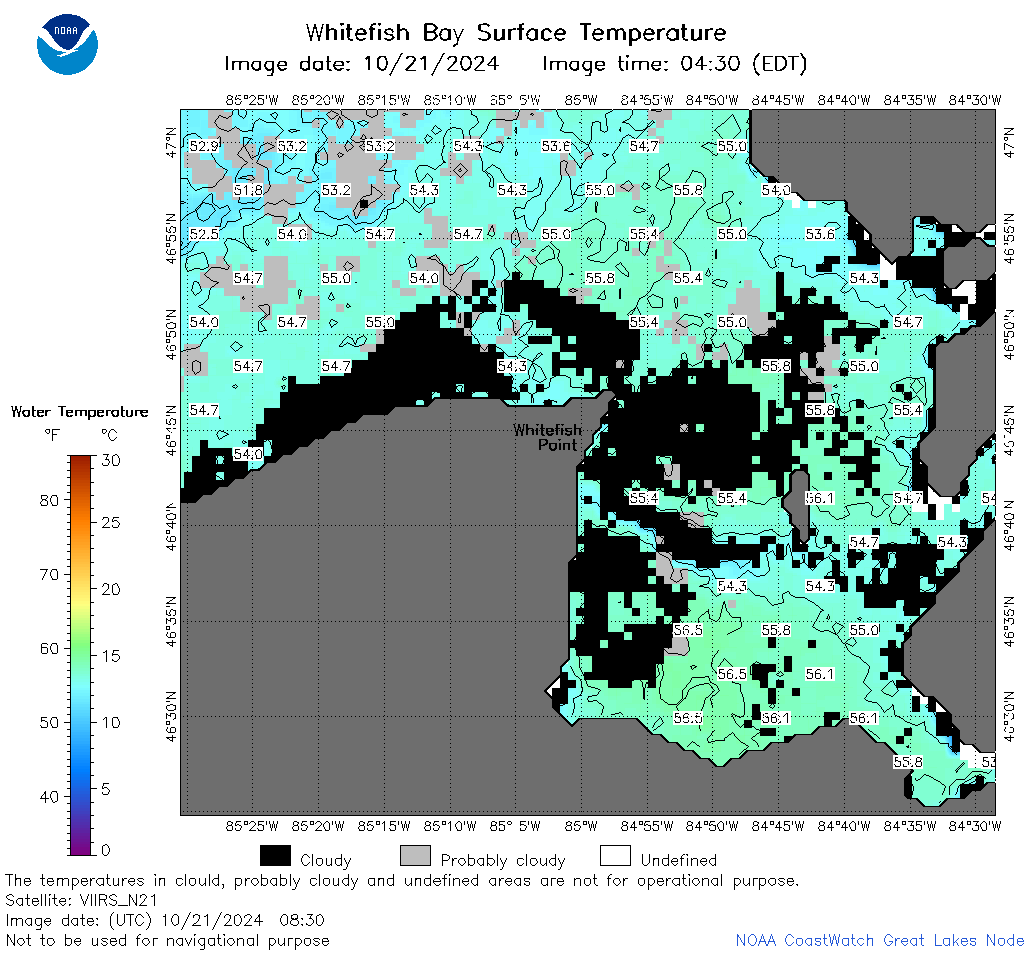Click the 80 °F mark on scale
Screen dimensions: 1035x956
pyautogui.click(x=50, y=500)
